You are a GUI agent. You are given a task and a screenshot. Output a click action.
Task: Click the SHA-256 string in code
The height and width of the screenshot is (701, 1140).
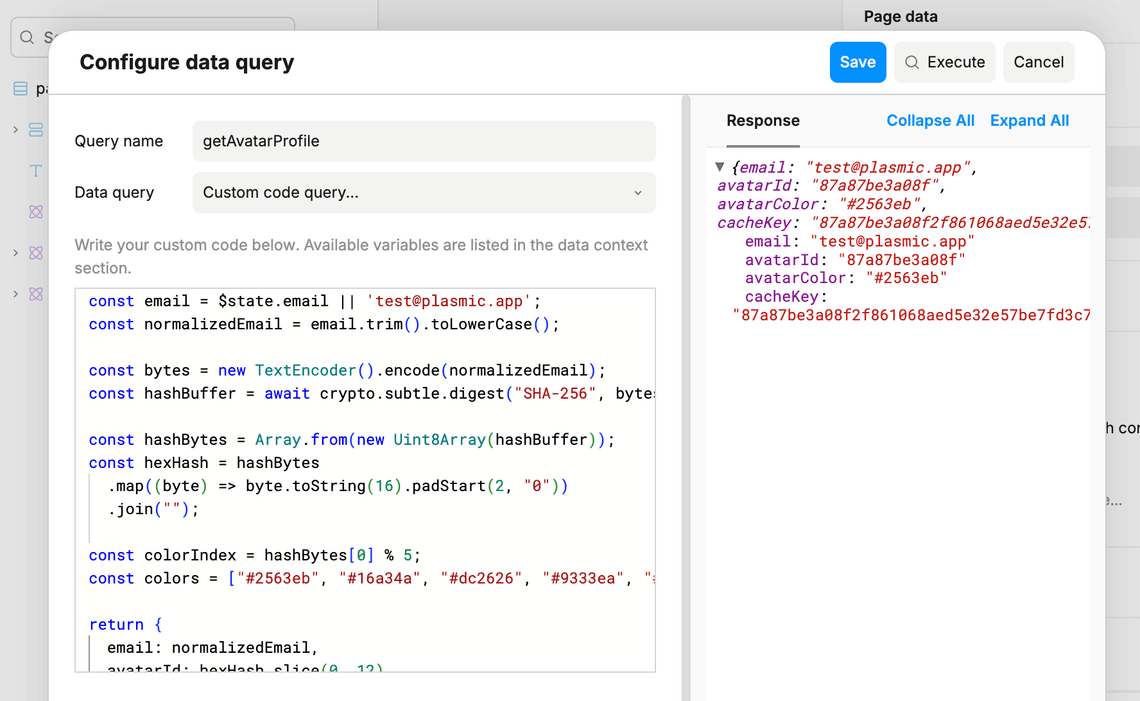pos(555,393)
